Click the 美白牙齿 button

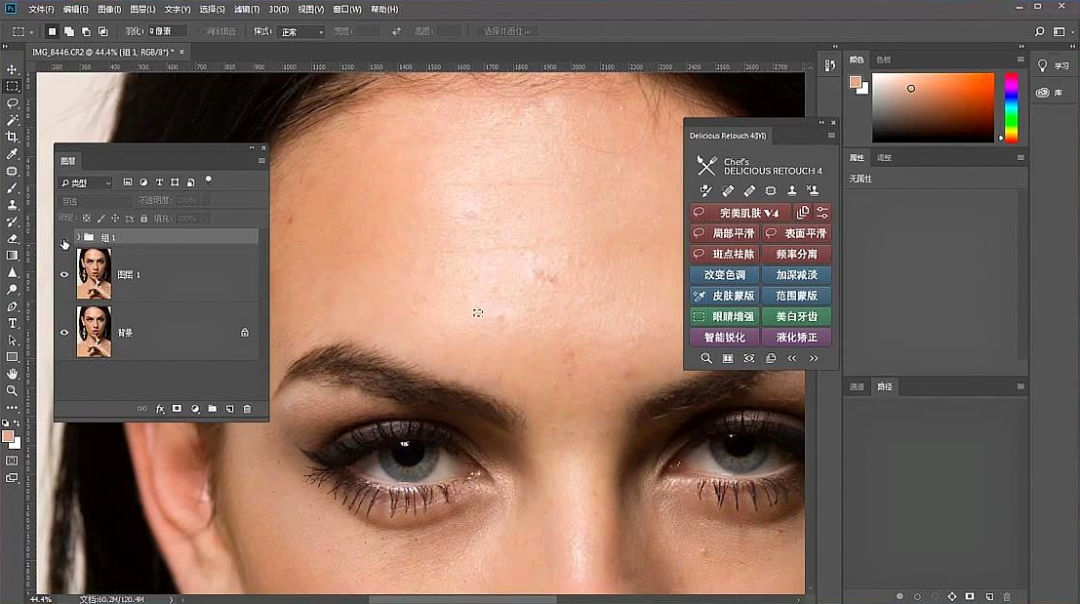click(796, 317)
